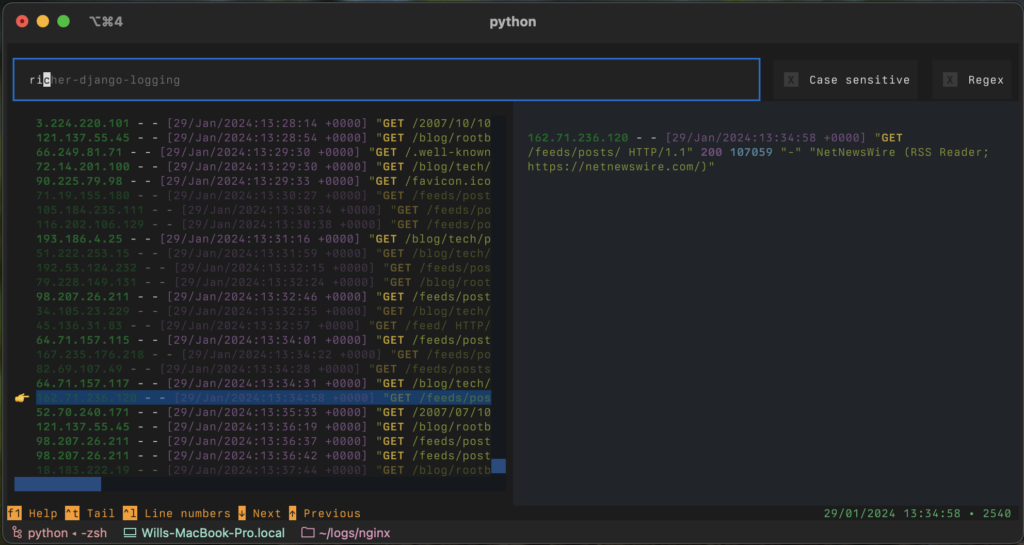
Task: Select log line from 45.136.31.83
Action: [x=263, y=326]
